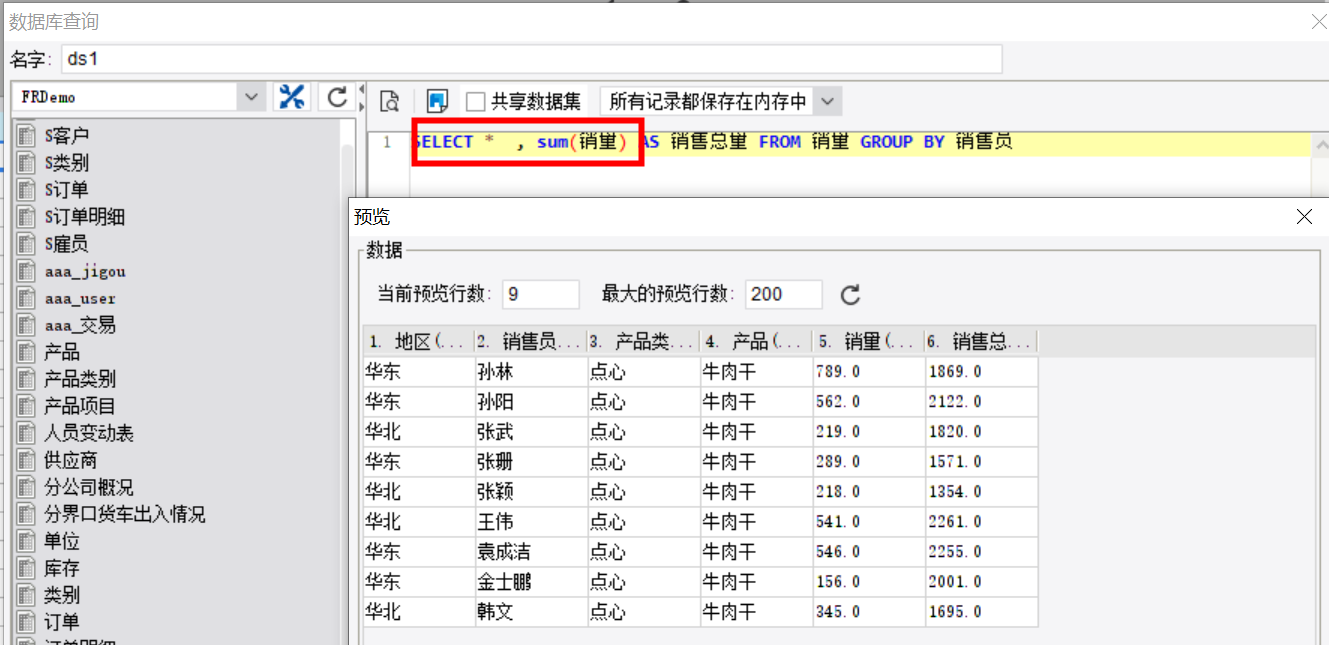Close the 预览 preview window
Image resolution: width=1329 pixels, height=645 pixels.
pos(1304,217)
